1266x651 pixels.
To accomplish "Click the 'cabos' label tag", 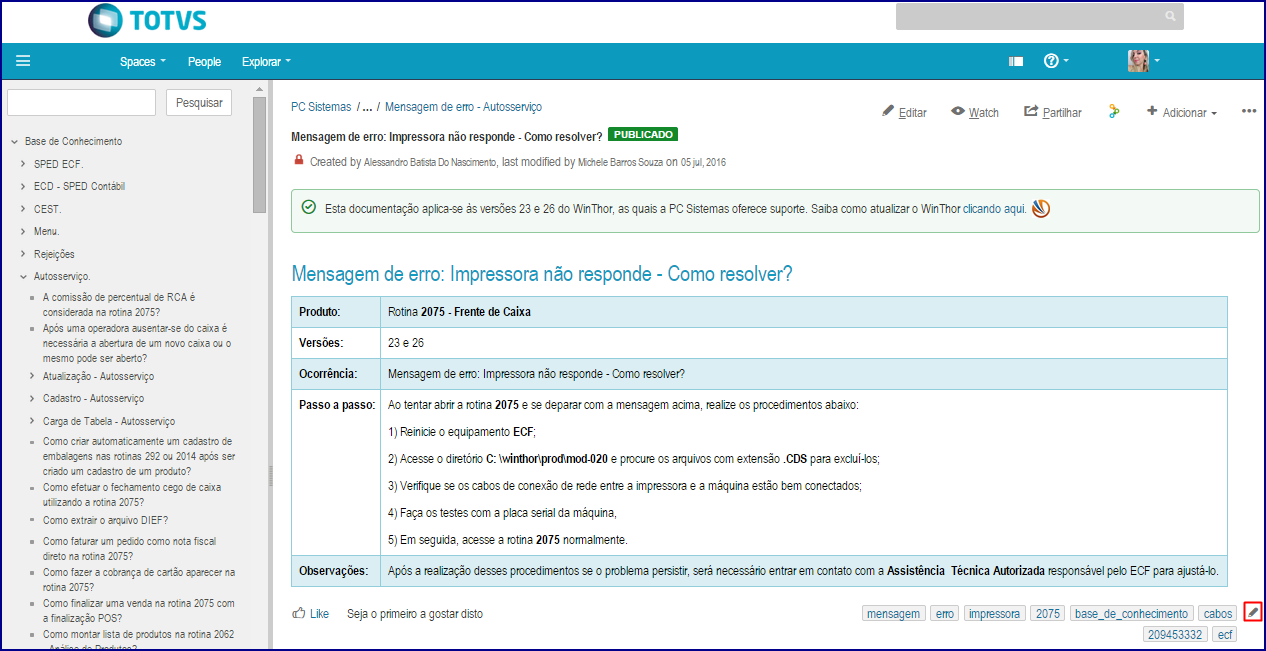I will pos(1218,614).
